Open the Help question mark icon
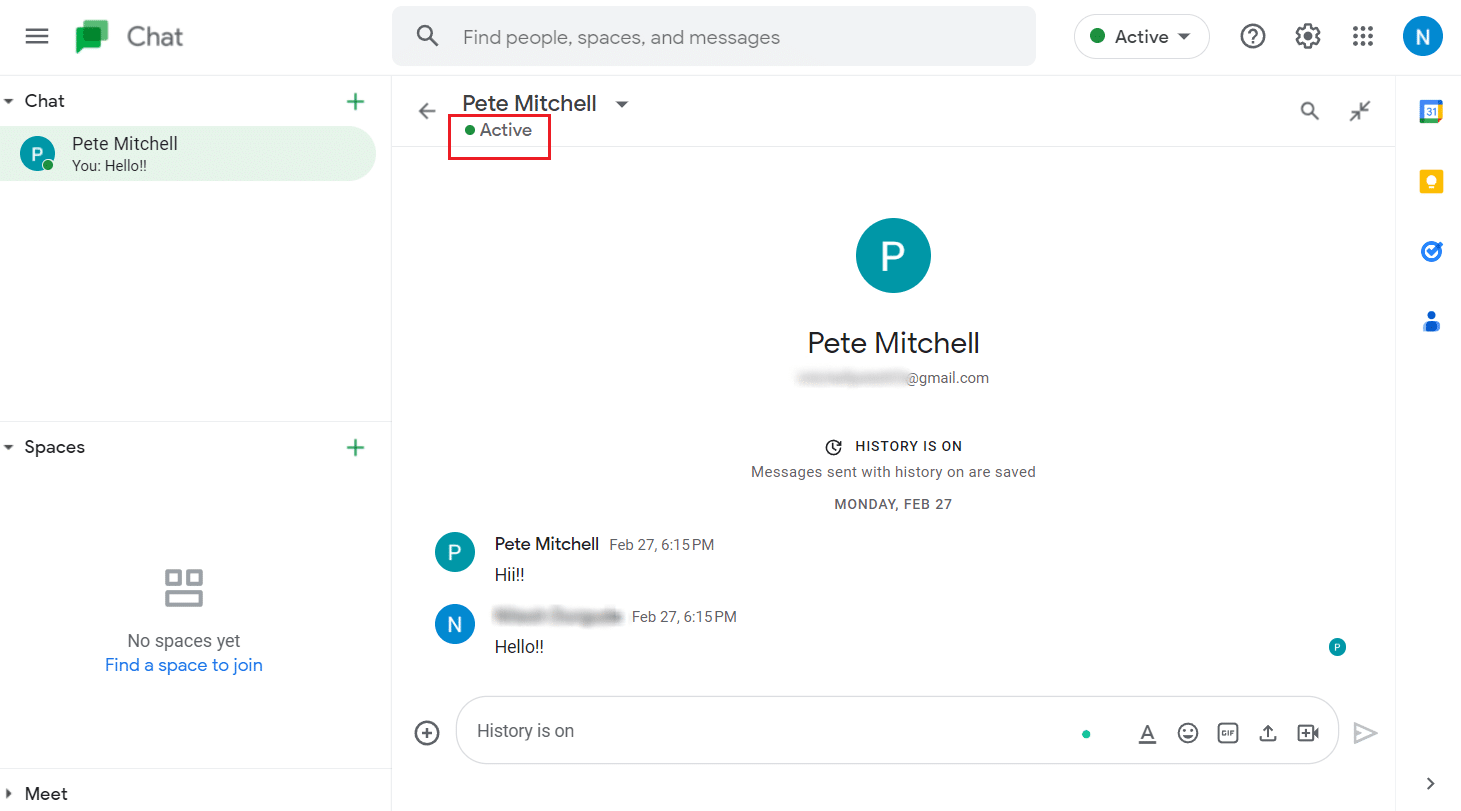Screen dimensions: 1461x811 click(1252, 36)
